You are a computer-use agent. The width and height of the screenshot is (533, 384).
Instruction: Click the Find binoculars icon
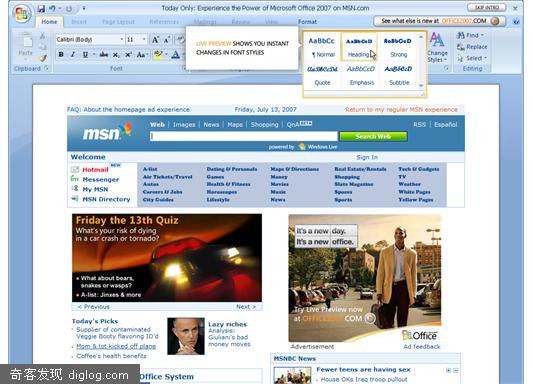[x=461, y=35]
